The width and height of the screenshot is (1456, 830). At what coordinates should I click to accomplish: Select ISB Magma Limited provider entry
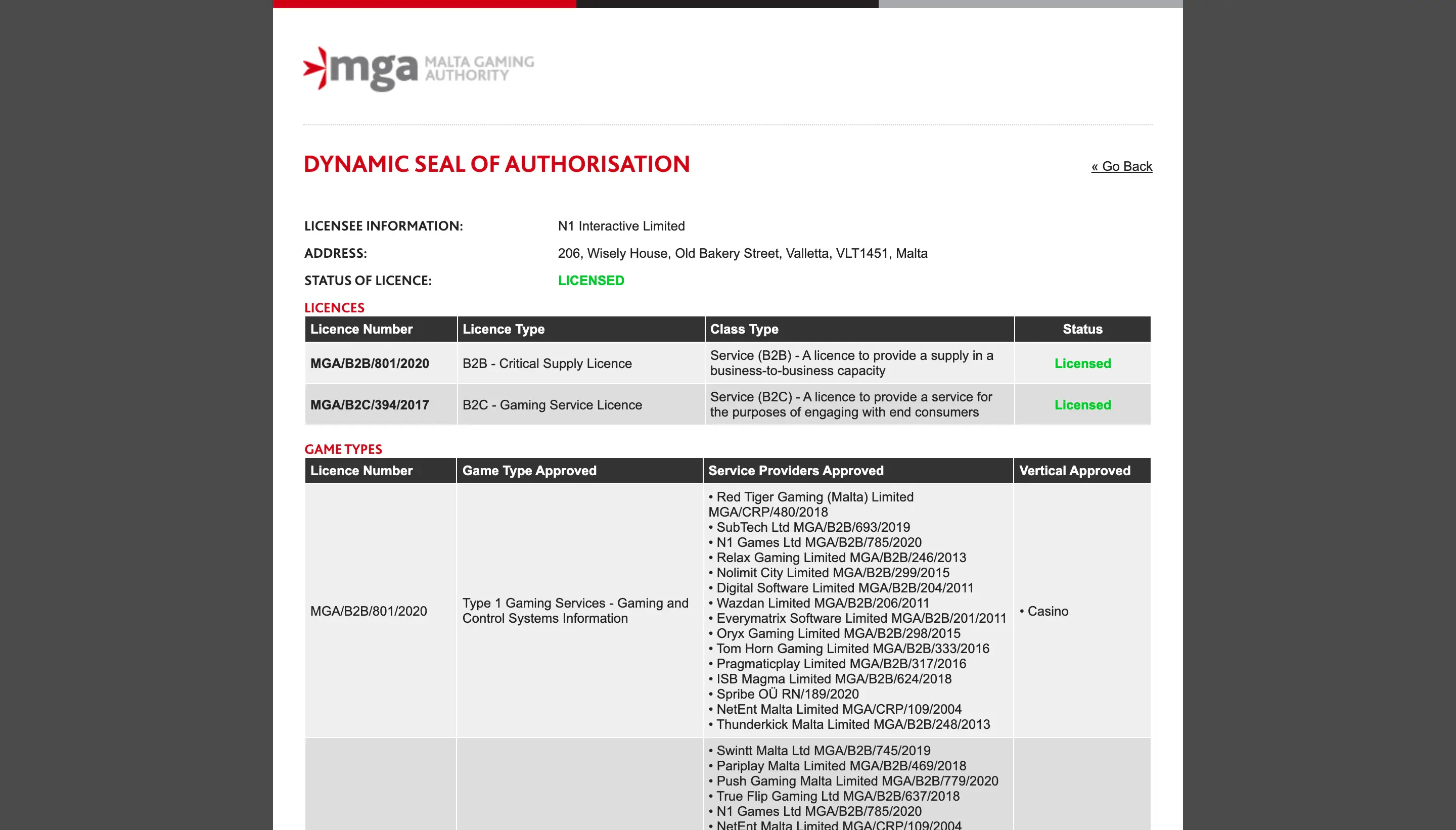click(830, 679)
